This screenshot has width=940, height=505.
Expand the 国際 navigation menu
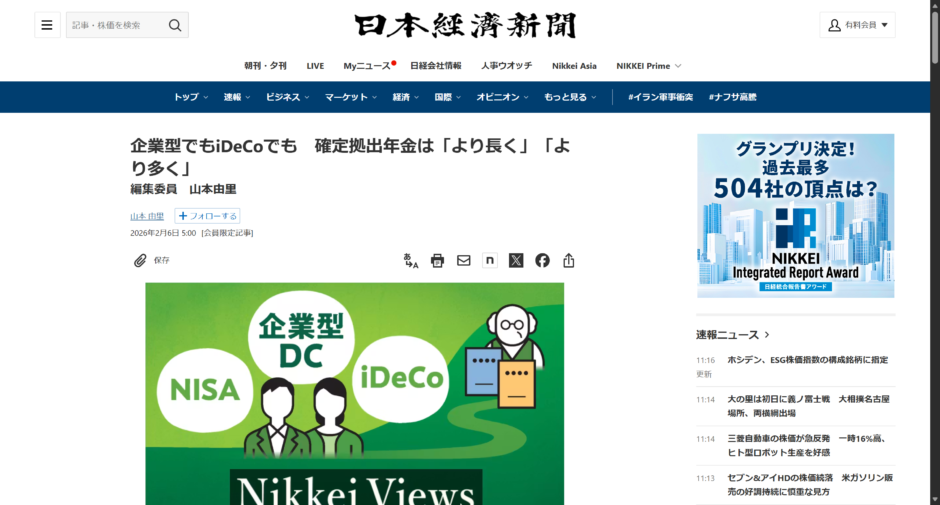click(x=447, y=97)
